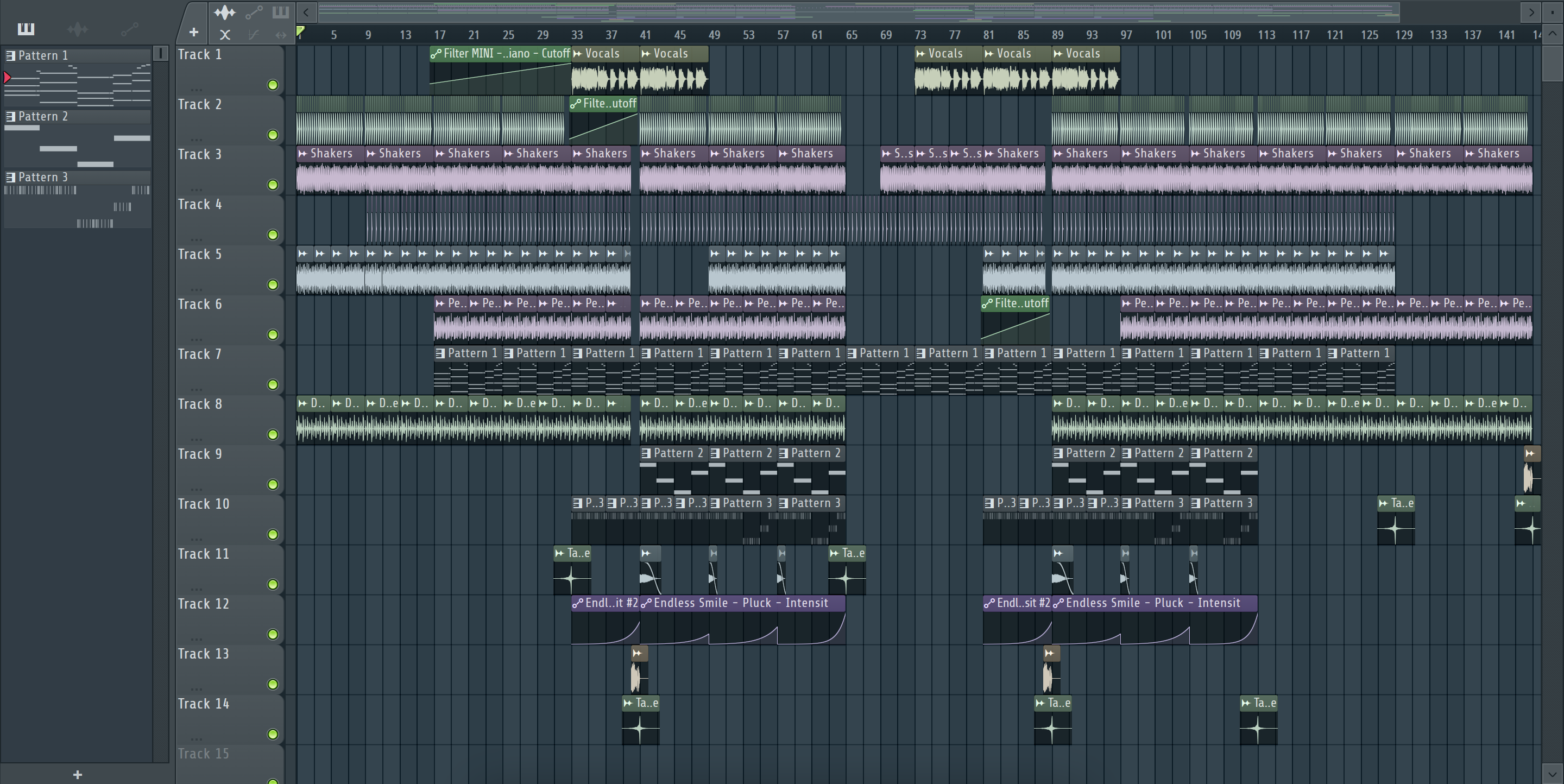The height and width of the screenshot is (784, 1564).
Task: Show automation clips in the picker panel
Action: (x=129, y=29)
